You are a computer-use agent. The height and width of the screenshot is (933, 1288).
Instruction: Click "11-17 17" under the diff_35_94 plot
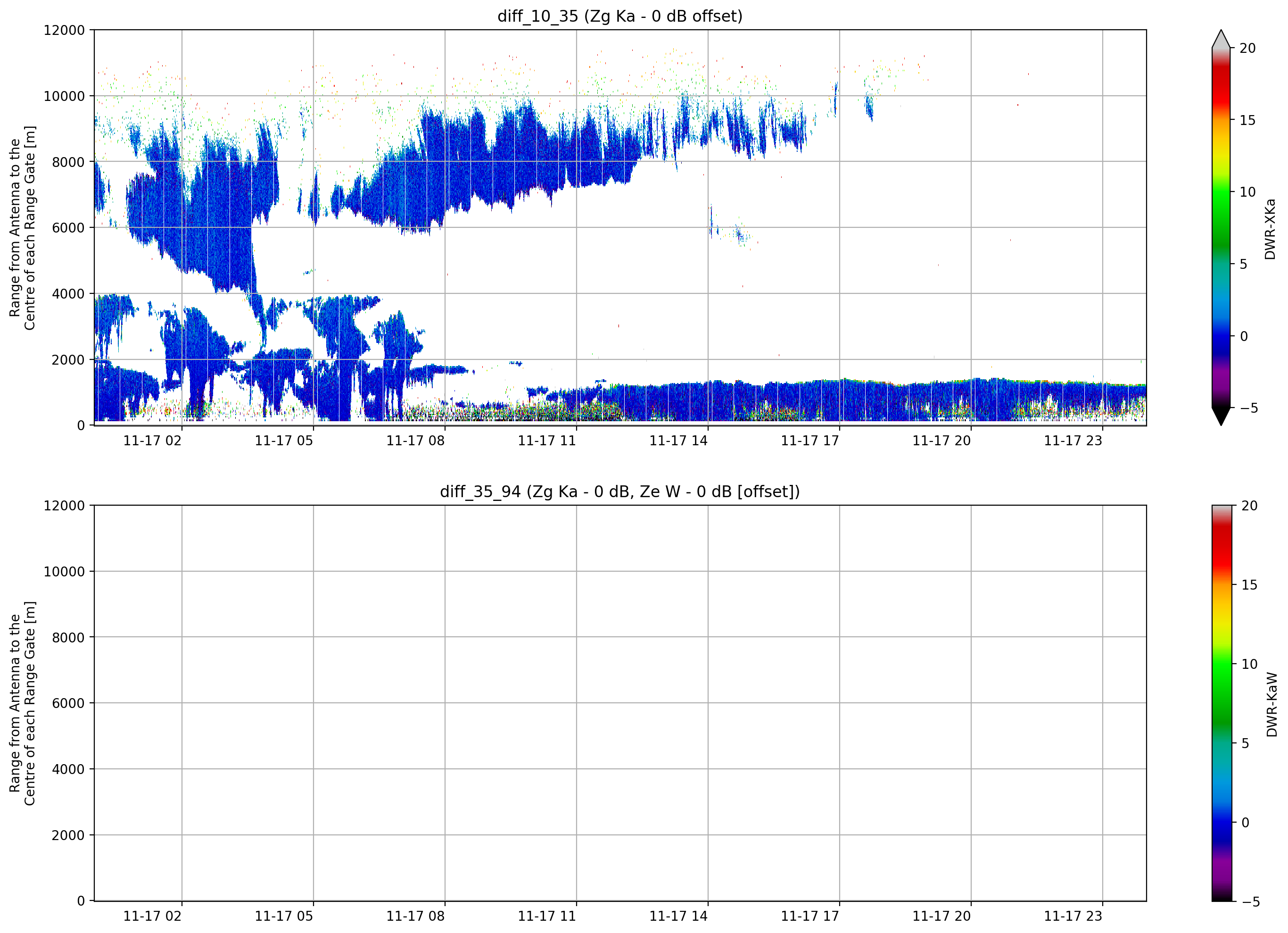tap(810, 916)
